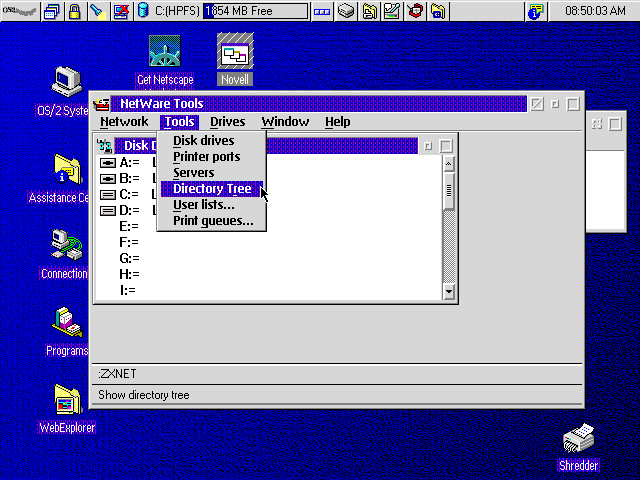640x480 pixels.
Task: Click the drive list scrollbar thumb
Action: coord(449,191)
